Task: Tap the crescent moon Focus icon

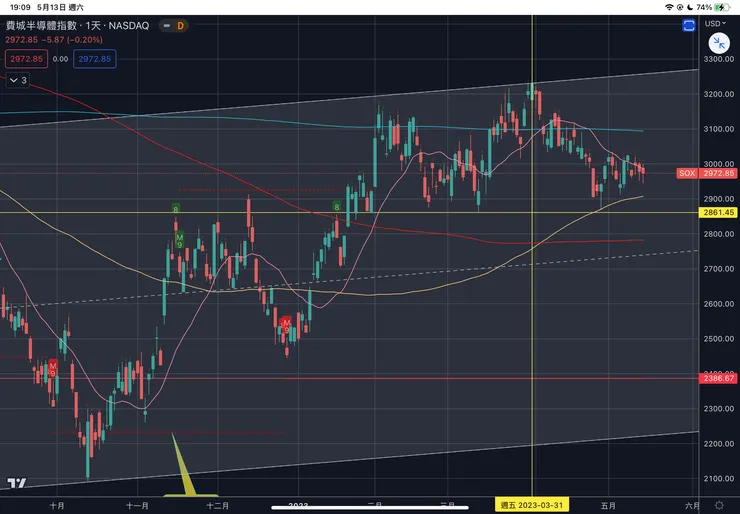Action: click(x=690, y=7)
